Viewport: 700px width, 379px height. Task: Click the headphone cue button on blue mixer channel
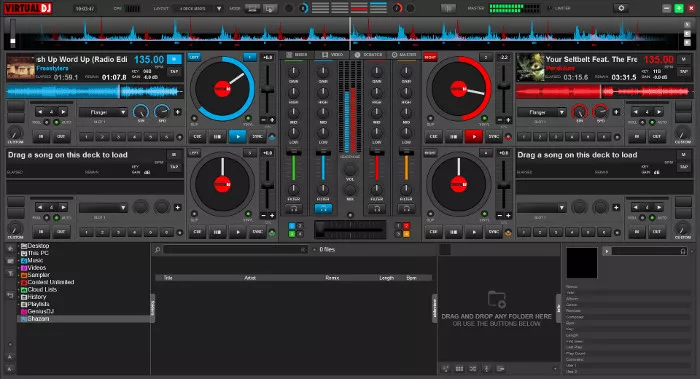pos(323,208)
